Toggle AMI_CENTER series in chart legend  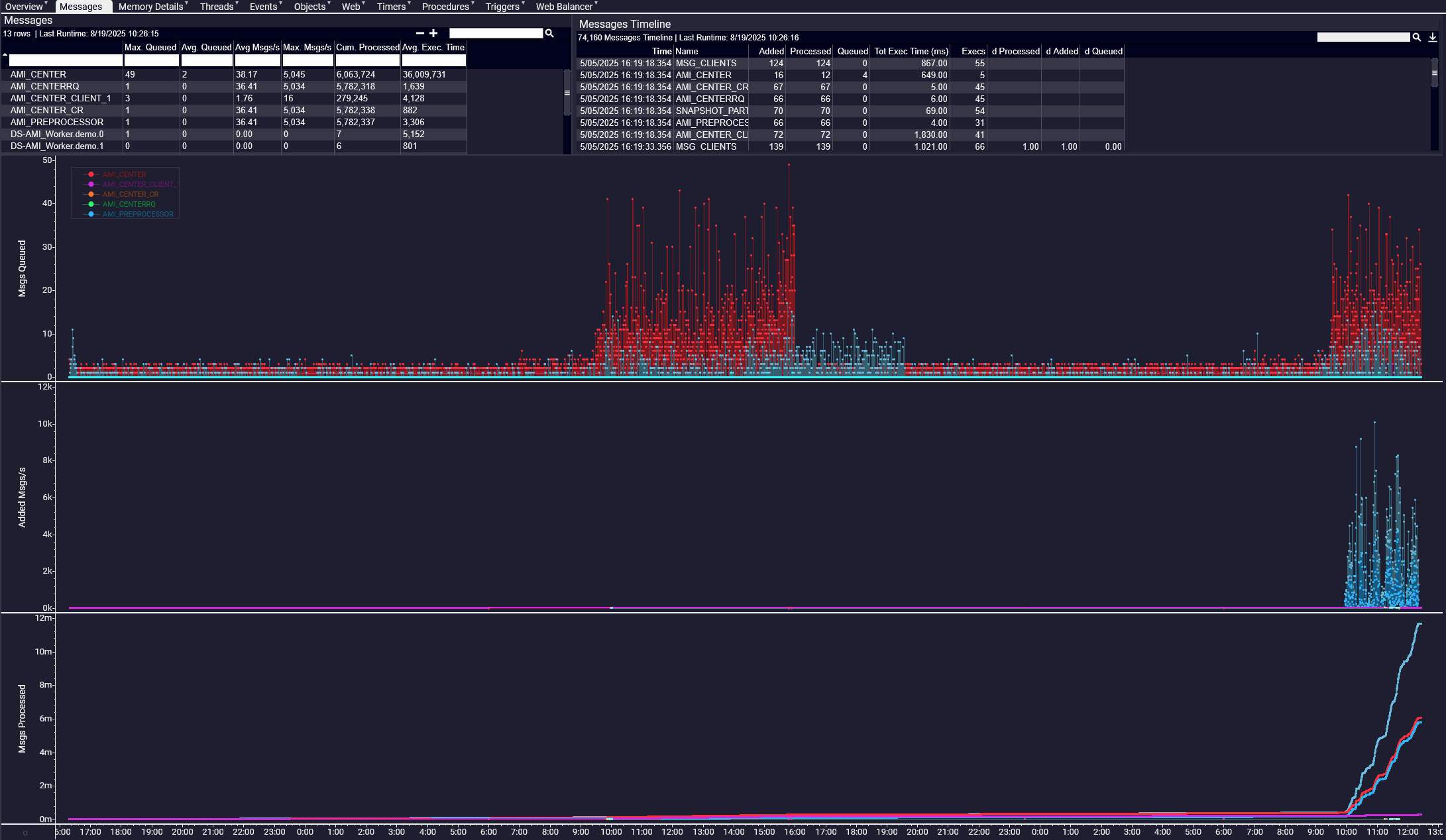point(124,175)
